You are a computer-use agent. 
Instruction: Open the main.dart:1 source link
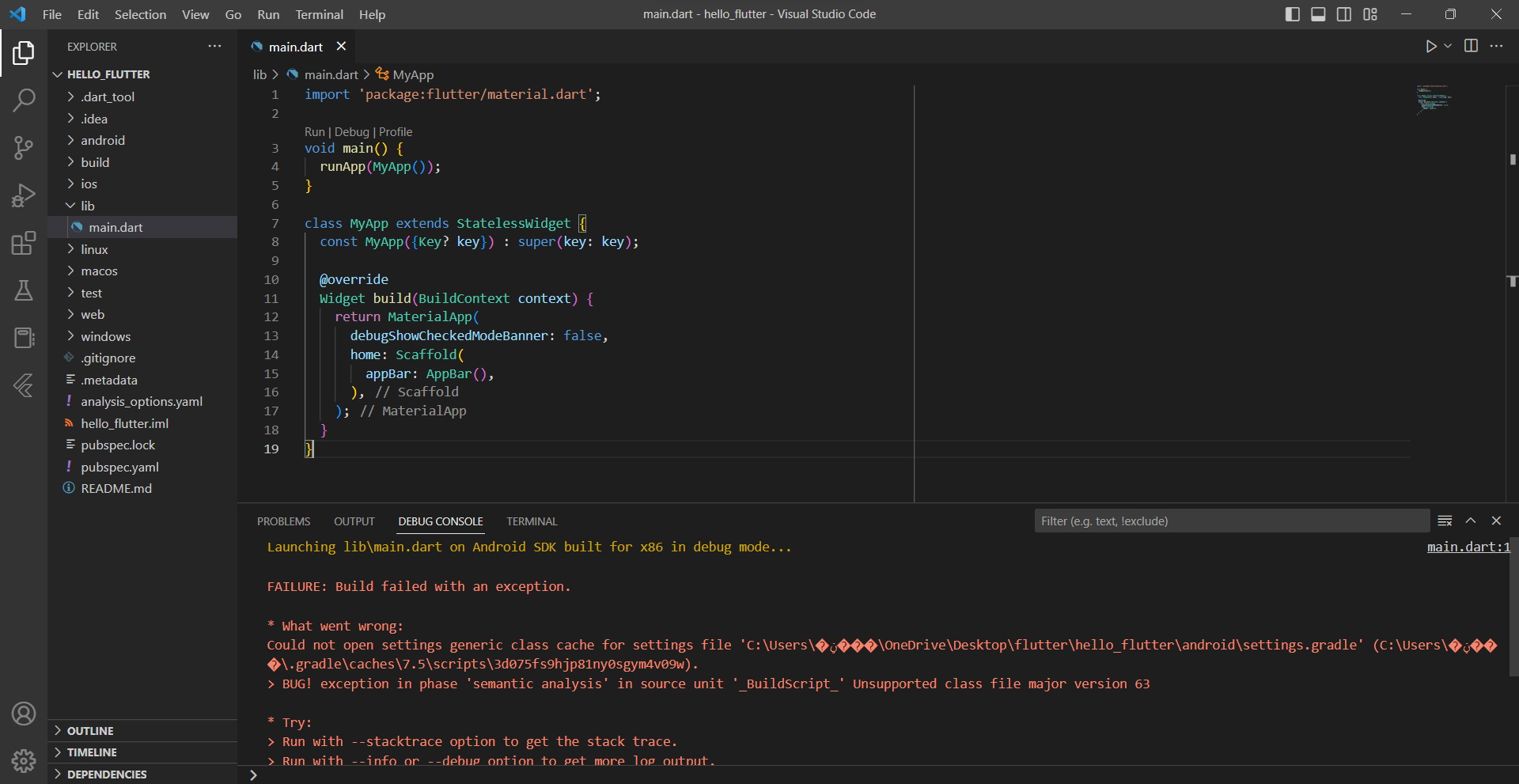tap(1468, 547)
